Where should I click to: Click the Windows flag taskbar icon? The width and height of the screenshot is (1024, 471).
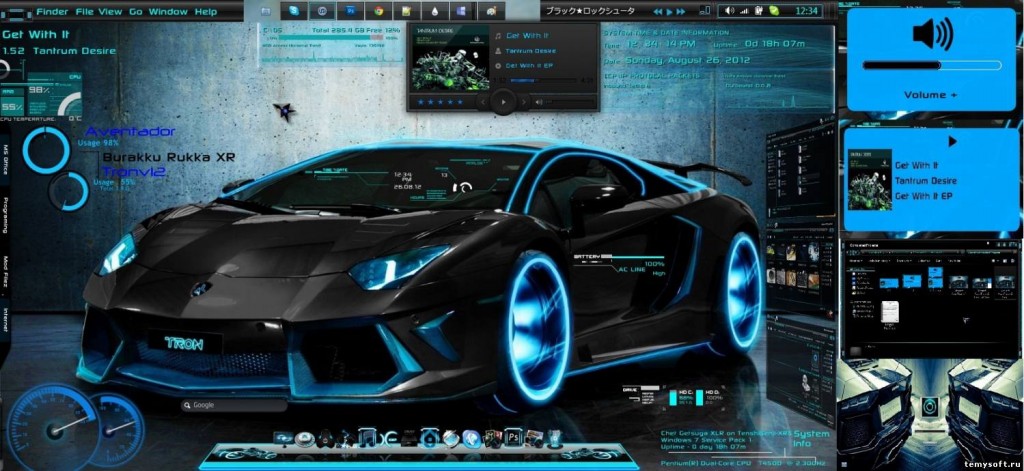click(x=462, y=10)
